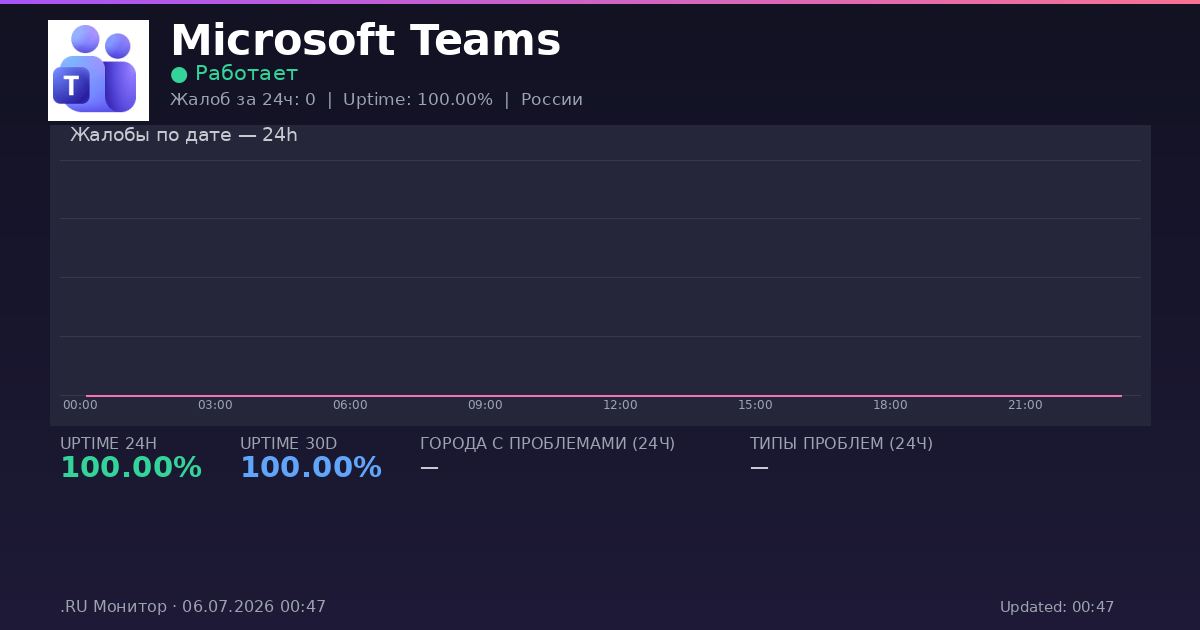The image size is (1200, 630).
Task: Click the green 100.00% uptime 24h value
Action: tap(131, 468)
